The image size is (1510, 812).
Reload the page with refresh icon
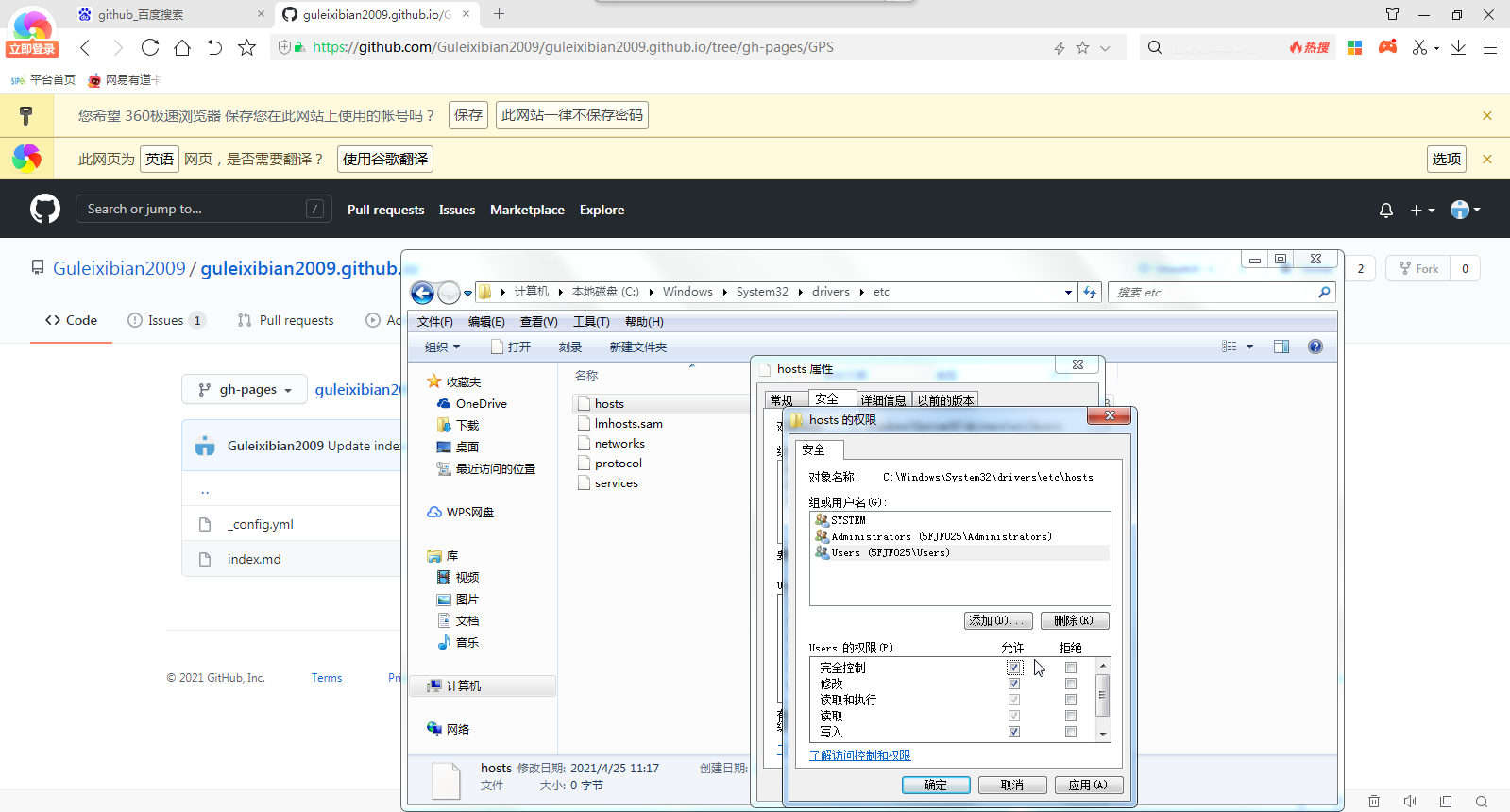(x=150, y=47)
